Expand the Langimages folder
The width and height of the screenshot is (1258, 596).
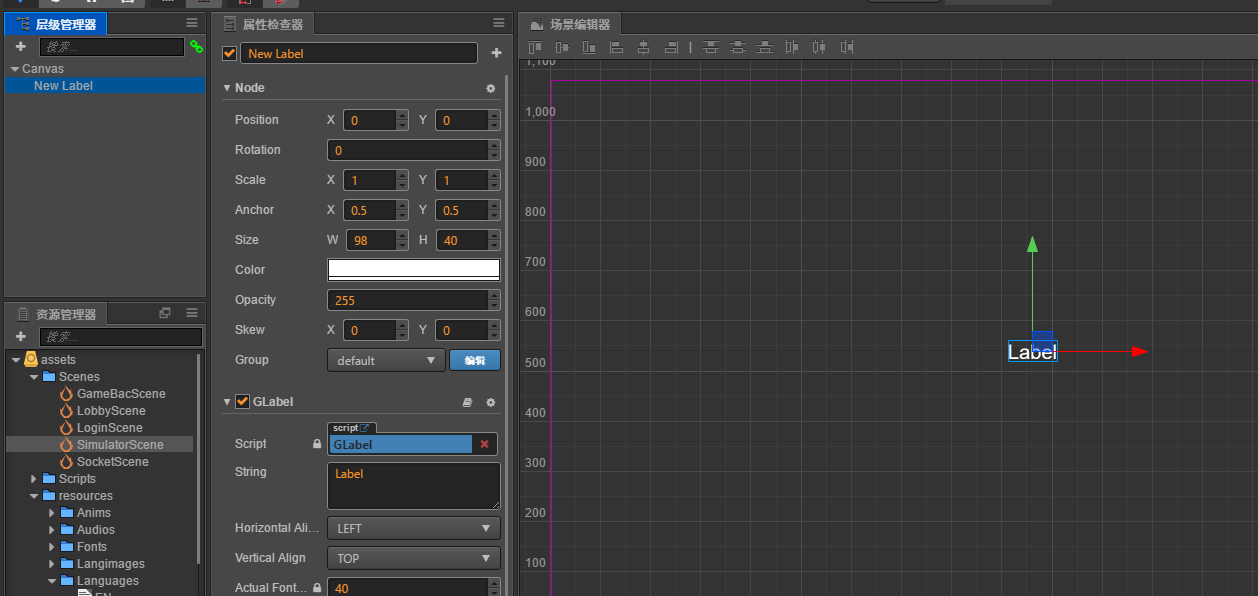(x=52, y=564)
